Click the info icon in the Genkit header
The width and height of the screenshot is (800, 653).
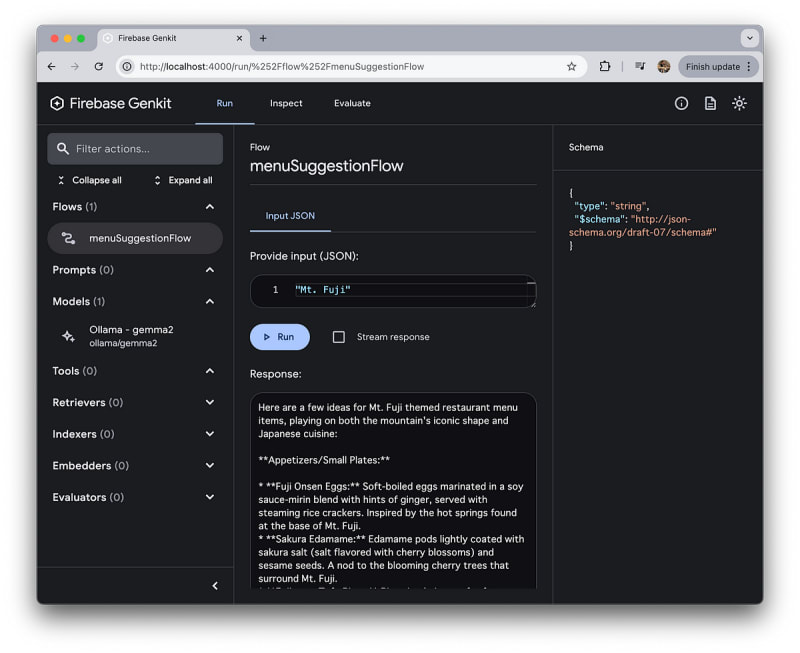pyautogui.click(x=681, y=103)
